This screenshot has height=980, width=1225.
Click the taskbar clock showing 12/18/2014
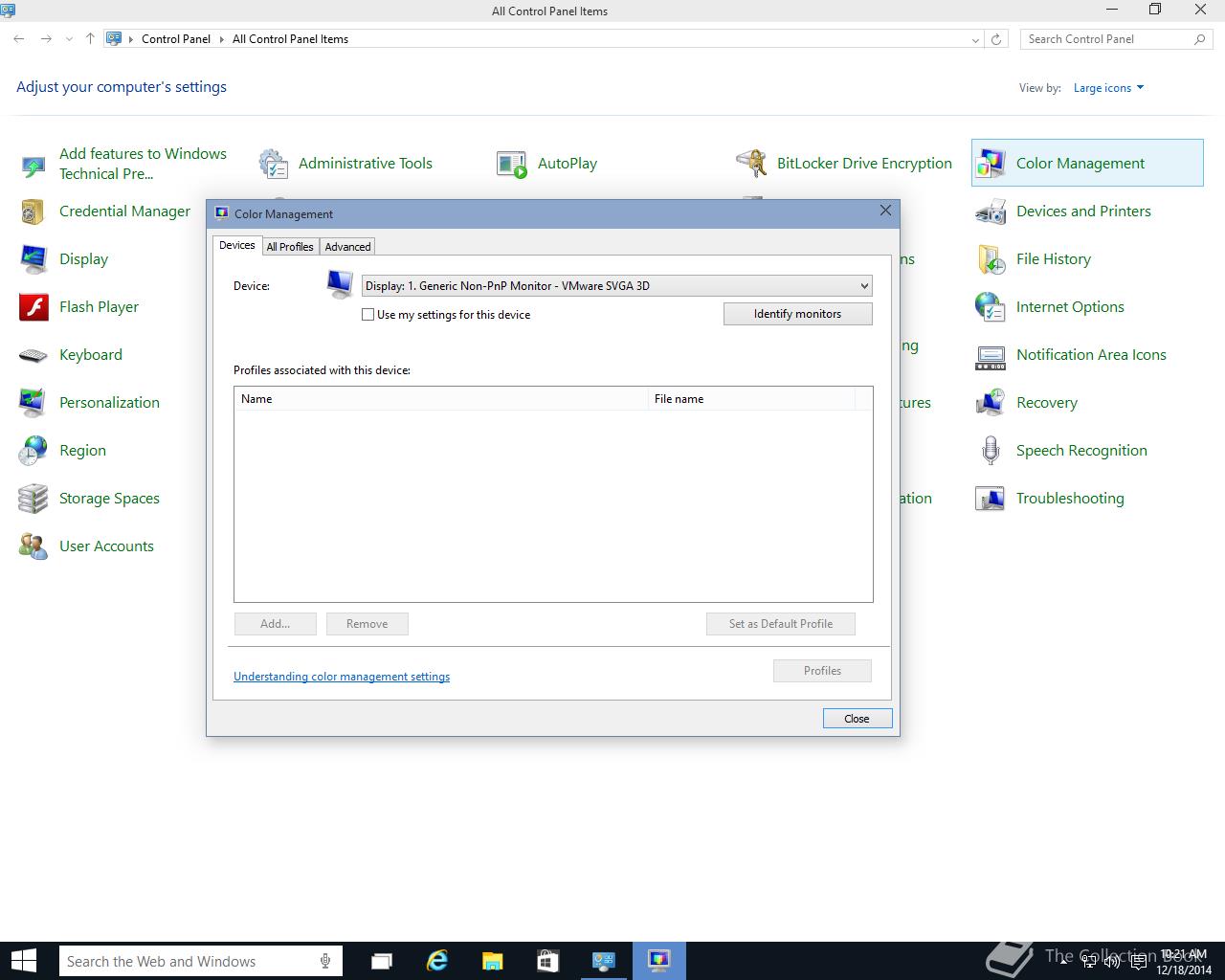(x=1184, y=963)
